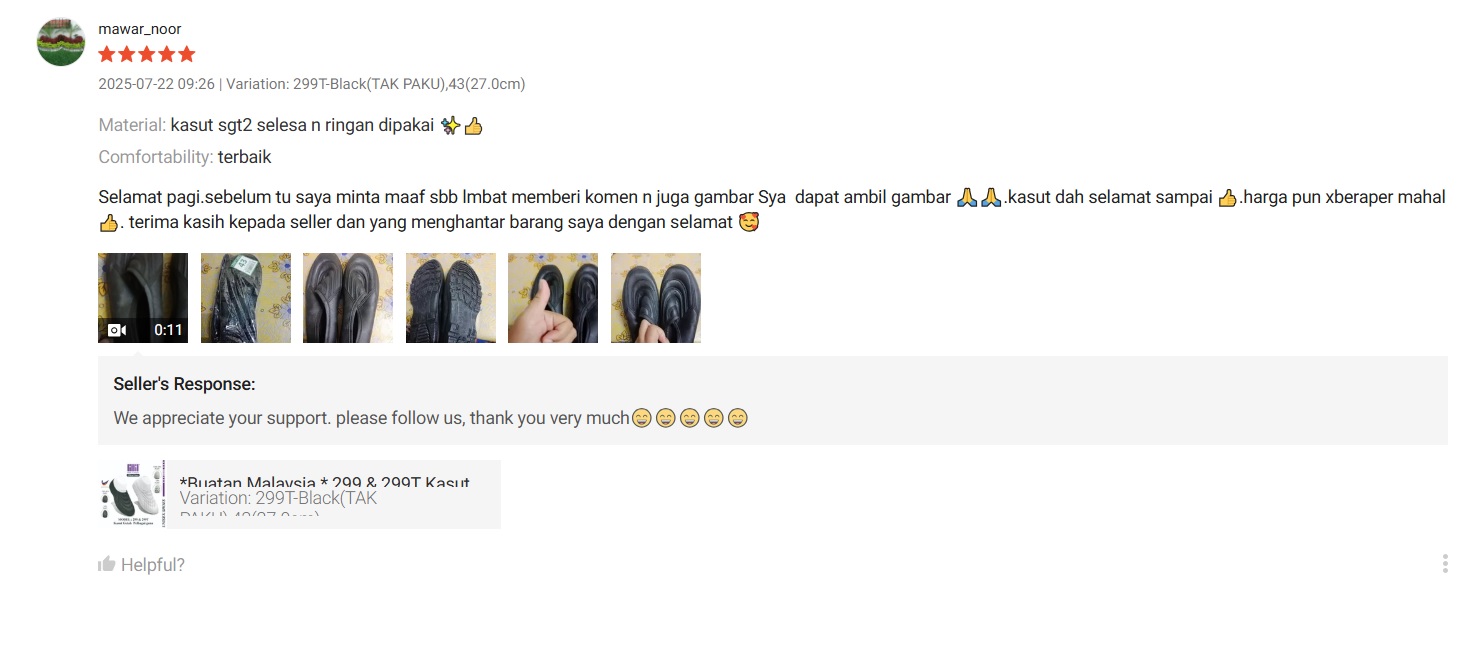Viewport: 1472px width, 648px height.
Task: Click the thumbs-up Helpful icon
Action: pos(107,564)
